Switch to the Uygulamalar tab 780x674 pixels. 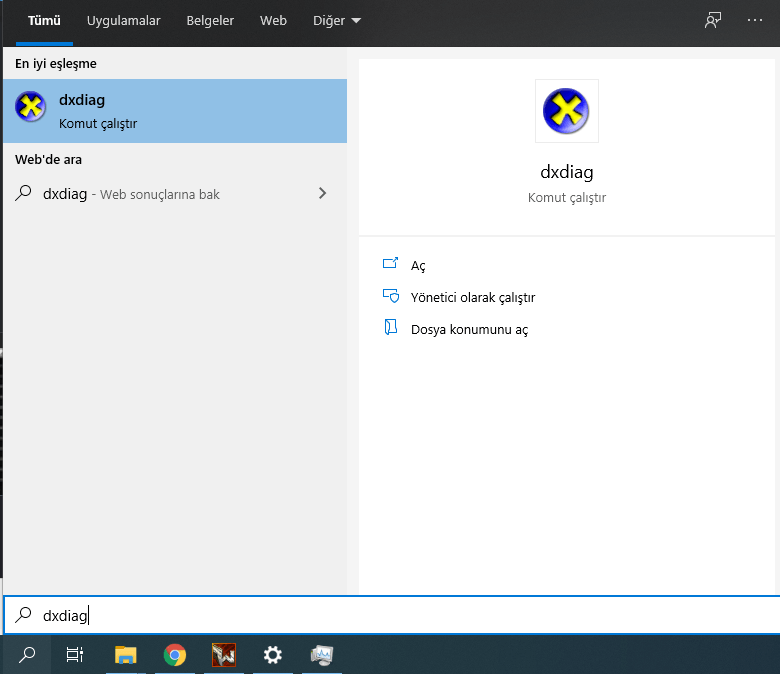(x=123, y=21)
